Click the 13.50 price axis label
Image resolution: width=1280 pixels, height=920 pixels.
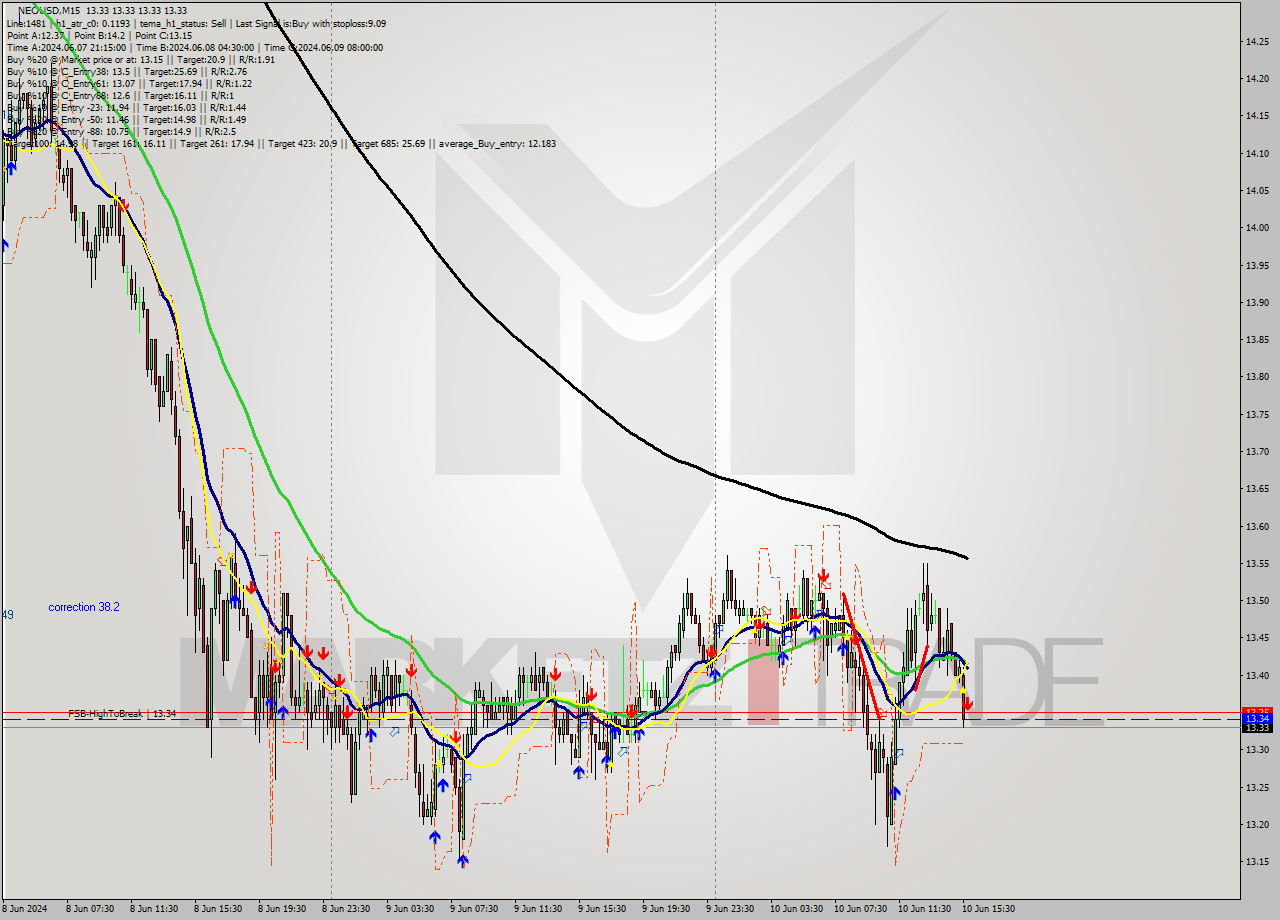tap(1258, 601)
